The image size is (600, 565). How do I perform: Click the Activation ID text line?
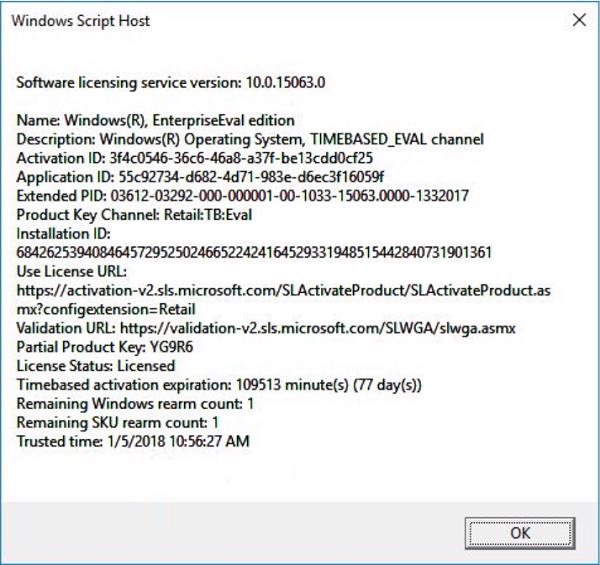tap(195, 158)
